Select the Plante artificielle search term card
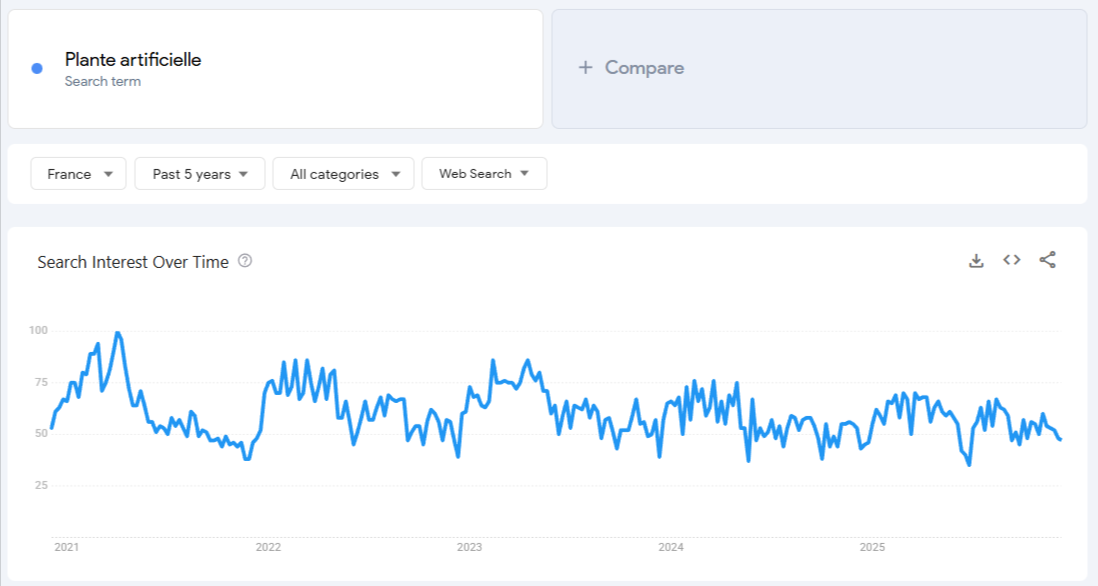The width and height of the screenshot is (1098, 586). 275,67
